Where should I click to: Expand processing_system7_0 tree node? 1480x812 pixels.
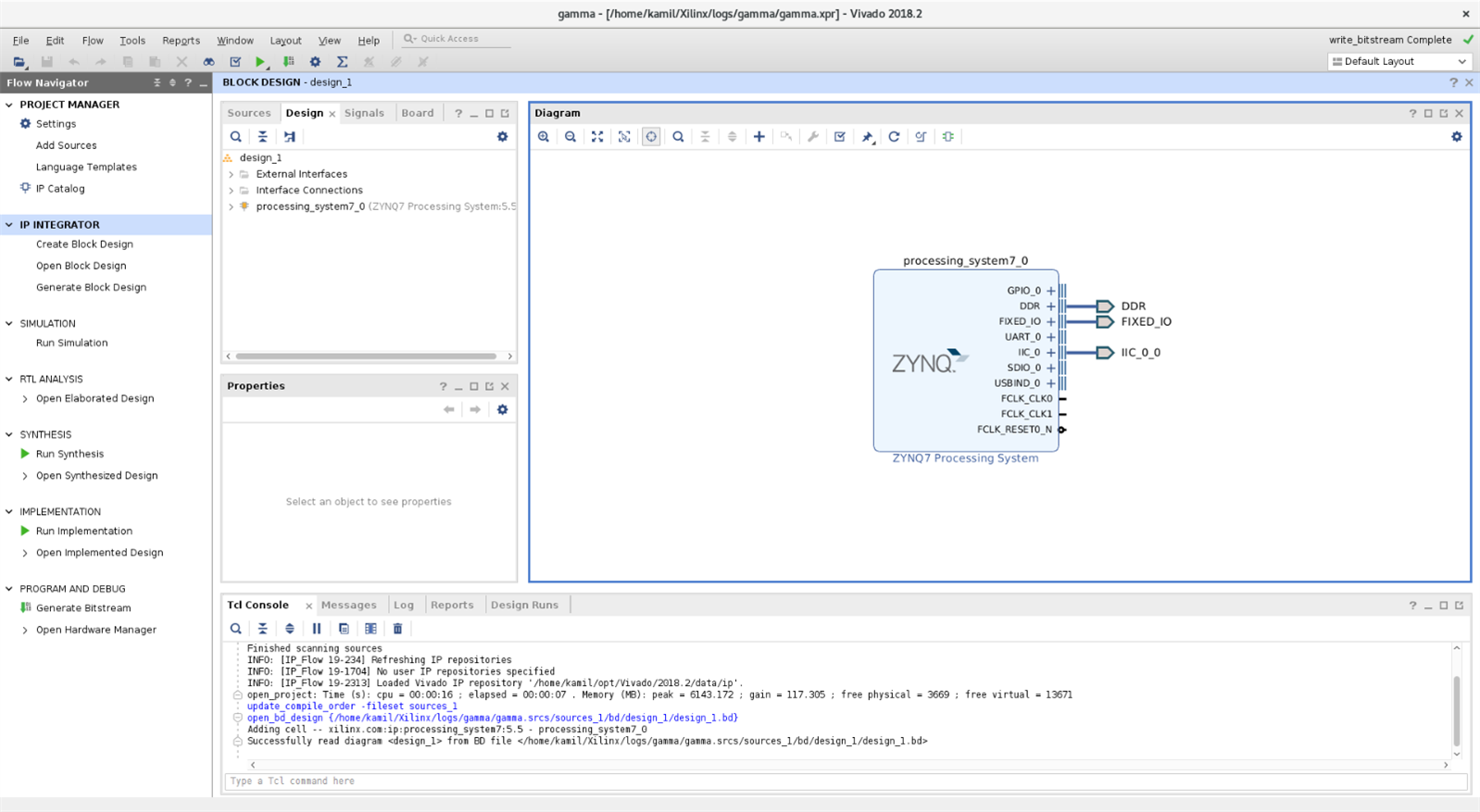[x=232, y=206]
